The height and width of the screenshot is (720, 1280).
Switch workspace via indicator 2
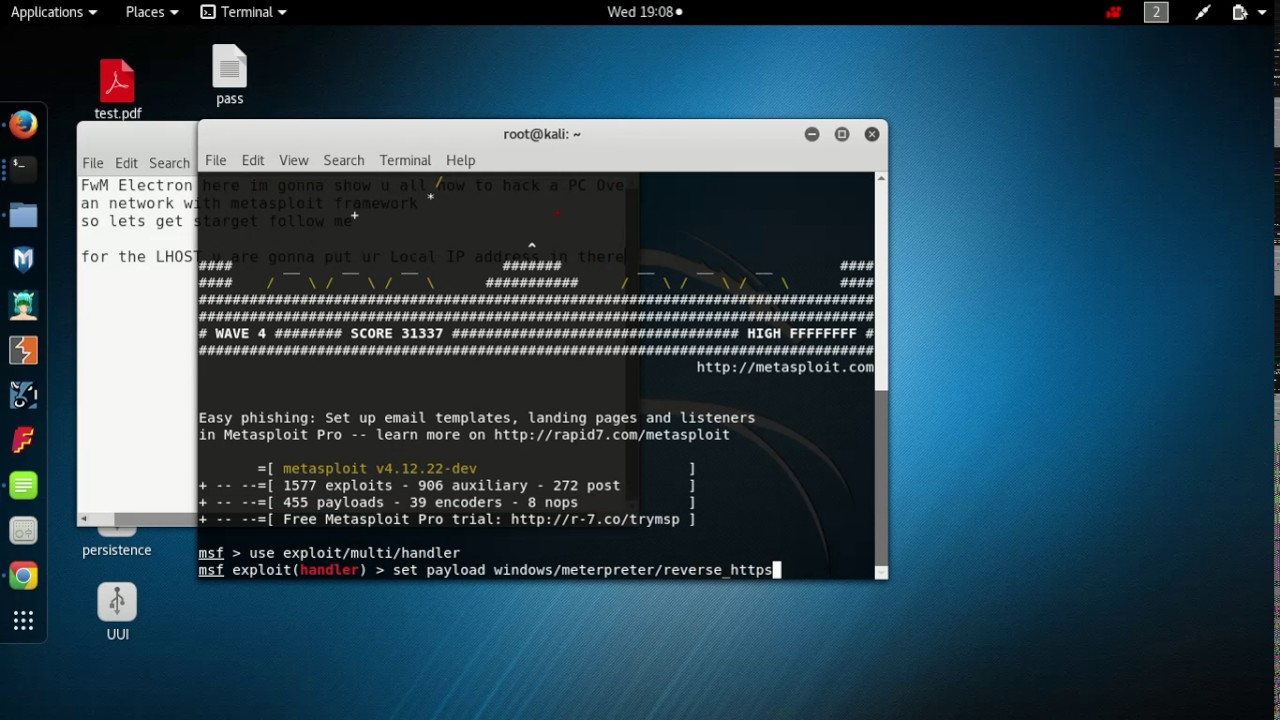point(1156,12)
